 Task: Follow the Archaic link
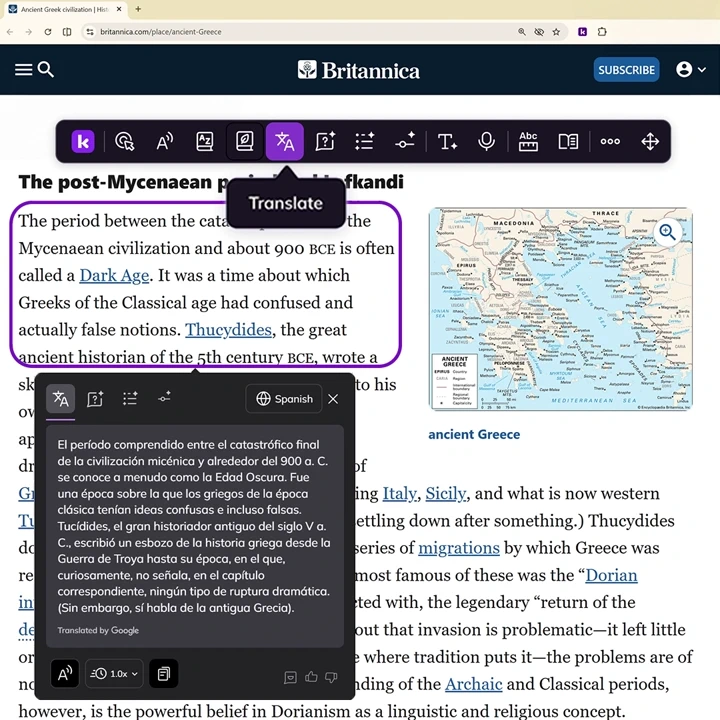(473, 684)
